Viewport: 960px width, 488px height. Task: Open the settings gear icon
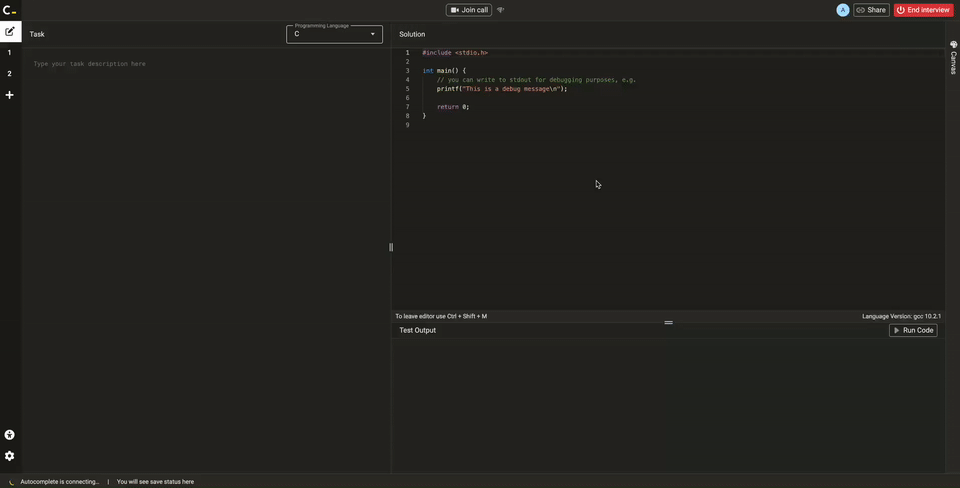pos(10,456)
